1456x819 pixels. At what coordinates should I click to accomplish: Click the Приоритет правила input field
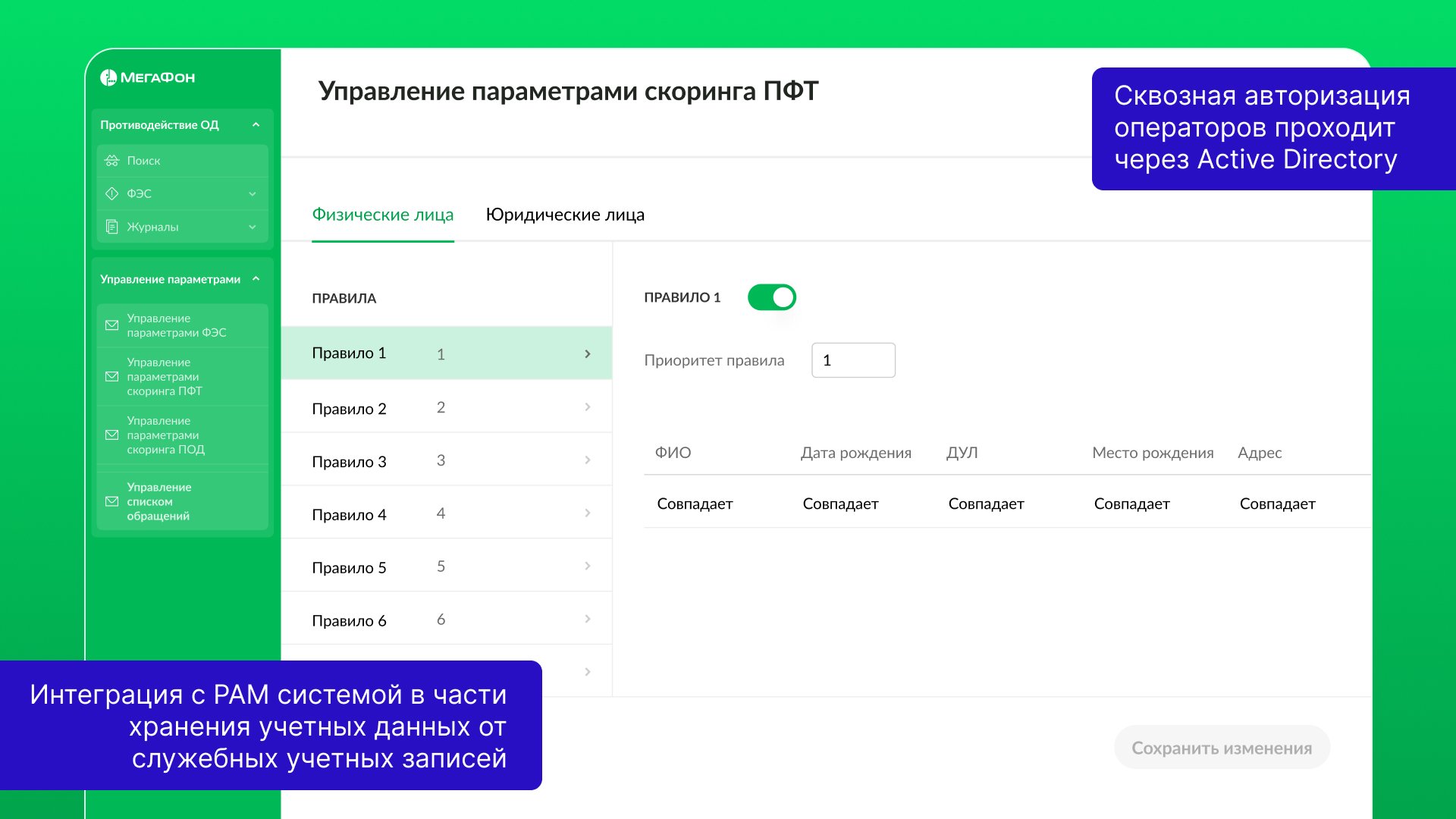coord(853,360)
